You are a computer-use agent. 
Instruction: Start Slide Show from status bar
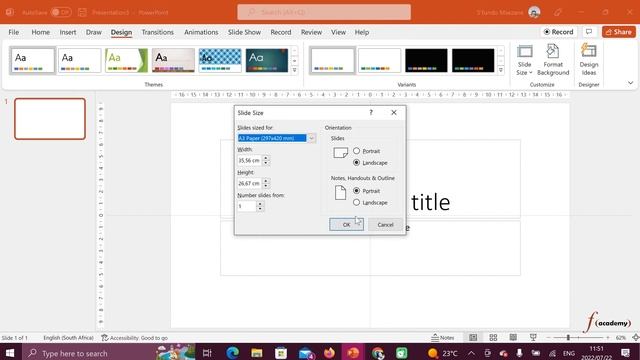click(x=533, y=338)
